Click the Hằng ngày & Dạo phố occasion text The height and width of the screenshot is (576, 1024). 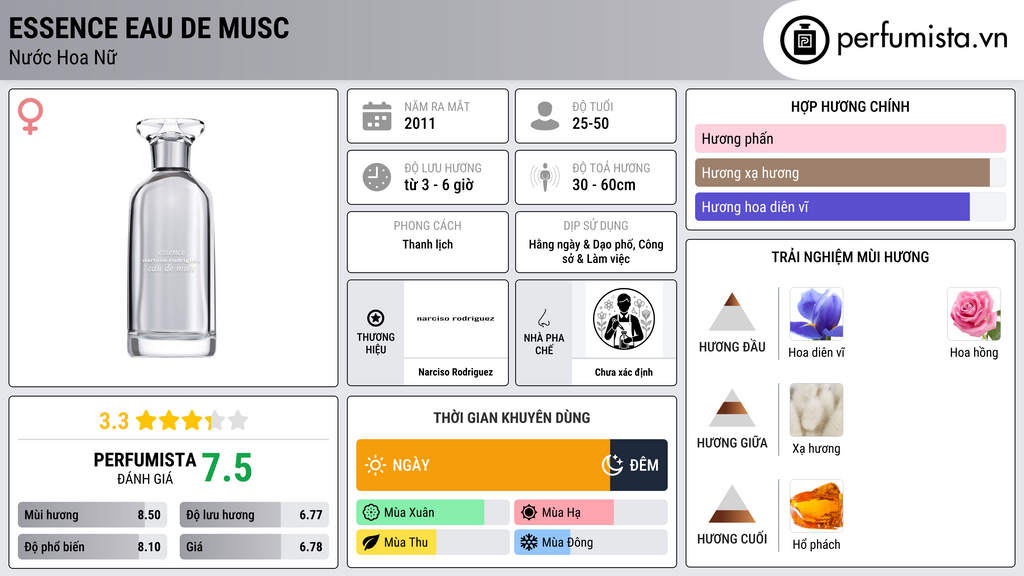tap(596, 251)
